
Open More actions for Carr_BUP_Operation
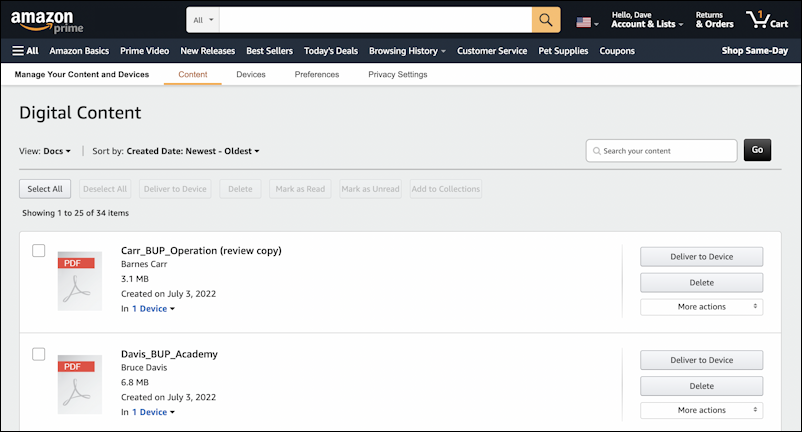pos(701,307)
